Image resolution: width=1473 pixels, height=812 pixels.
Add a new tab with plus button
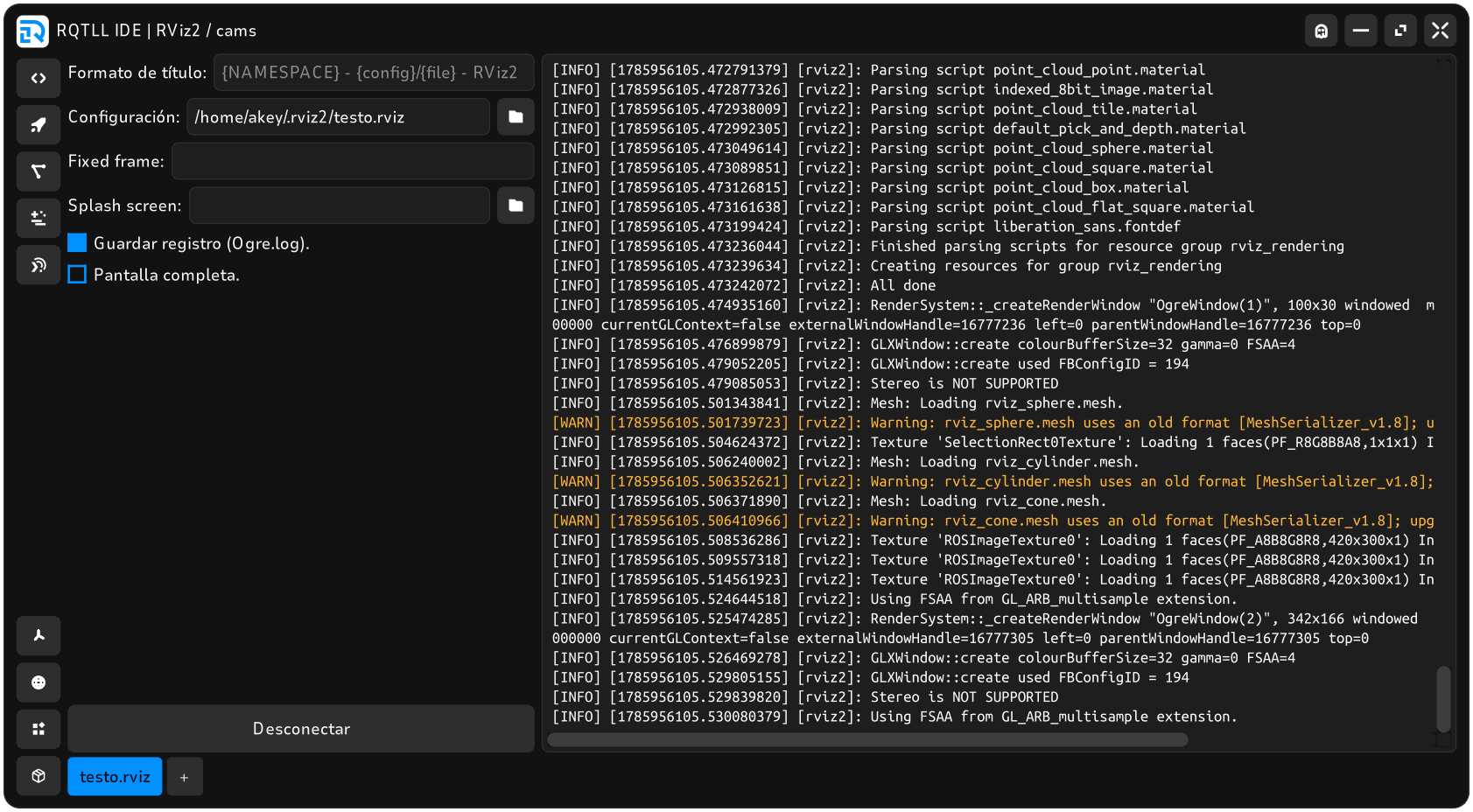(x=184, y=777)
